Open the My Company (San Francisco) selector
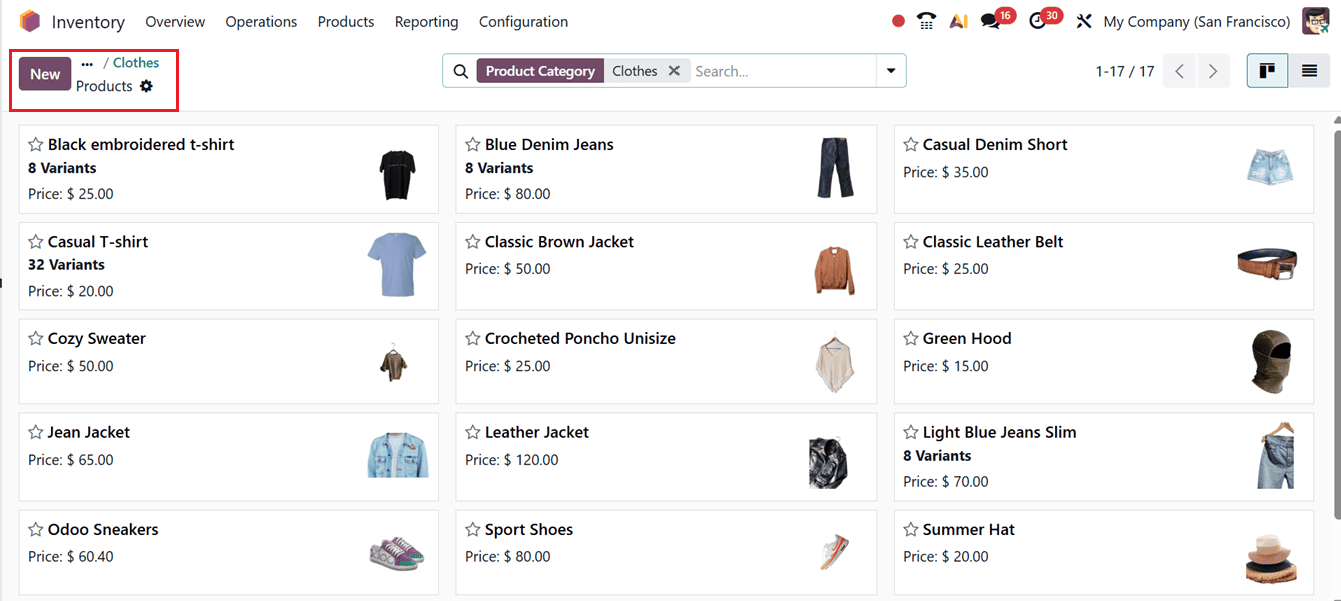 1196,21
